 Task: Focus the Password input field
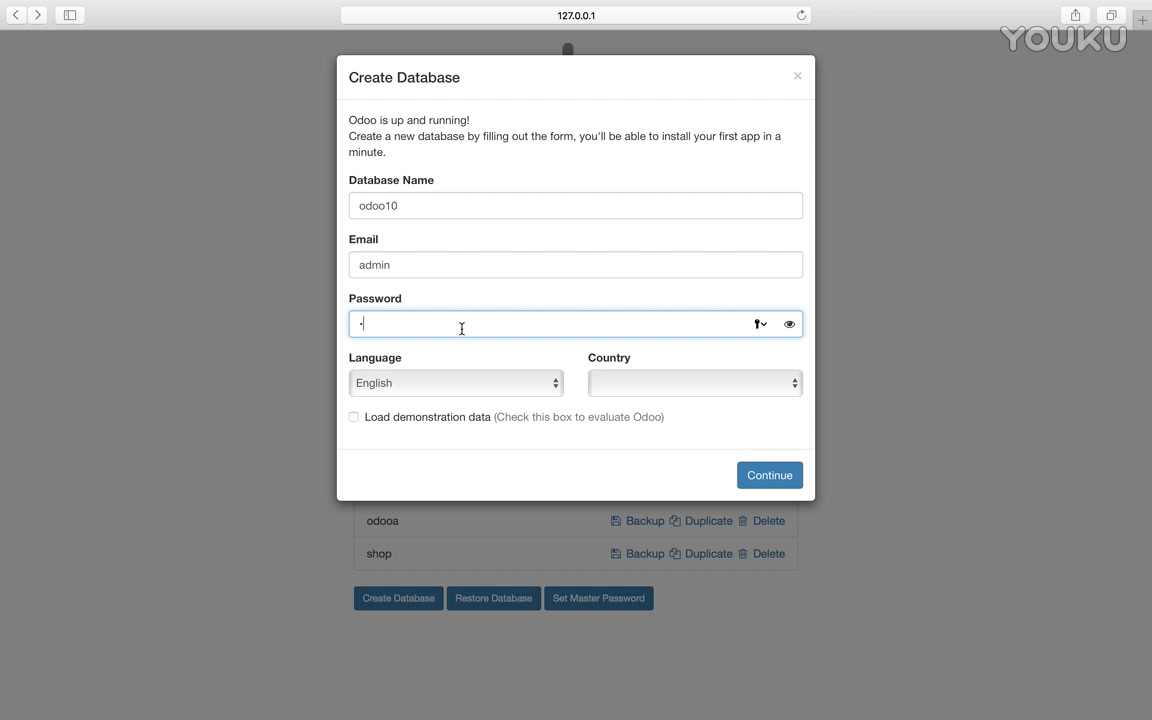tap(550, 324)
